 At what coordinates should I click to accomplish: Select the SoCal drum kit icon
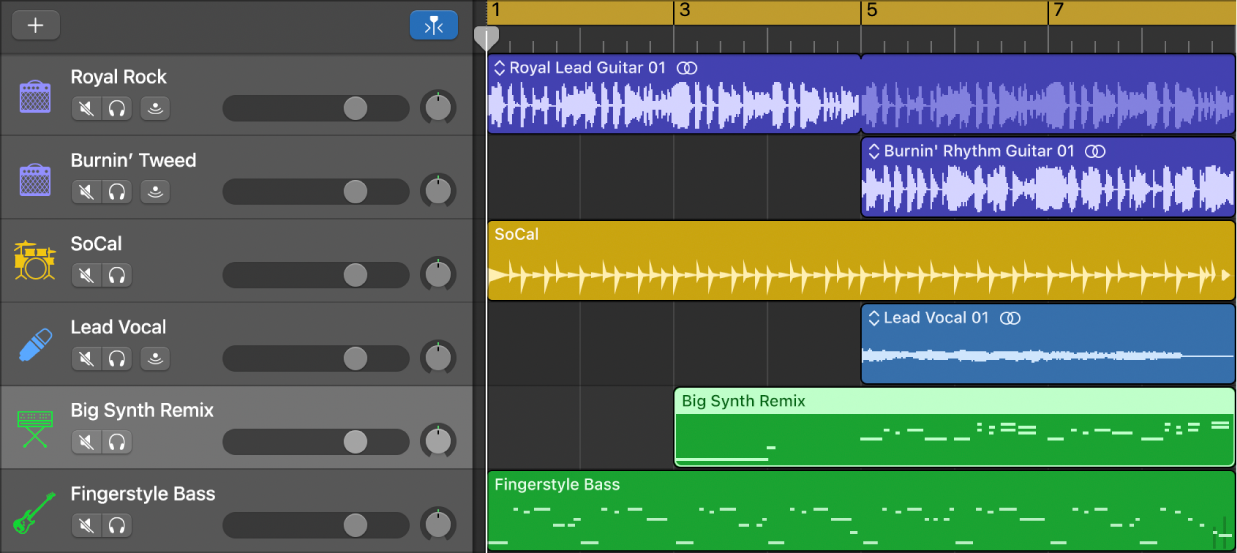click(x=35, y=261)
